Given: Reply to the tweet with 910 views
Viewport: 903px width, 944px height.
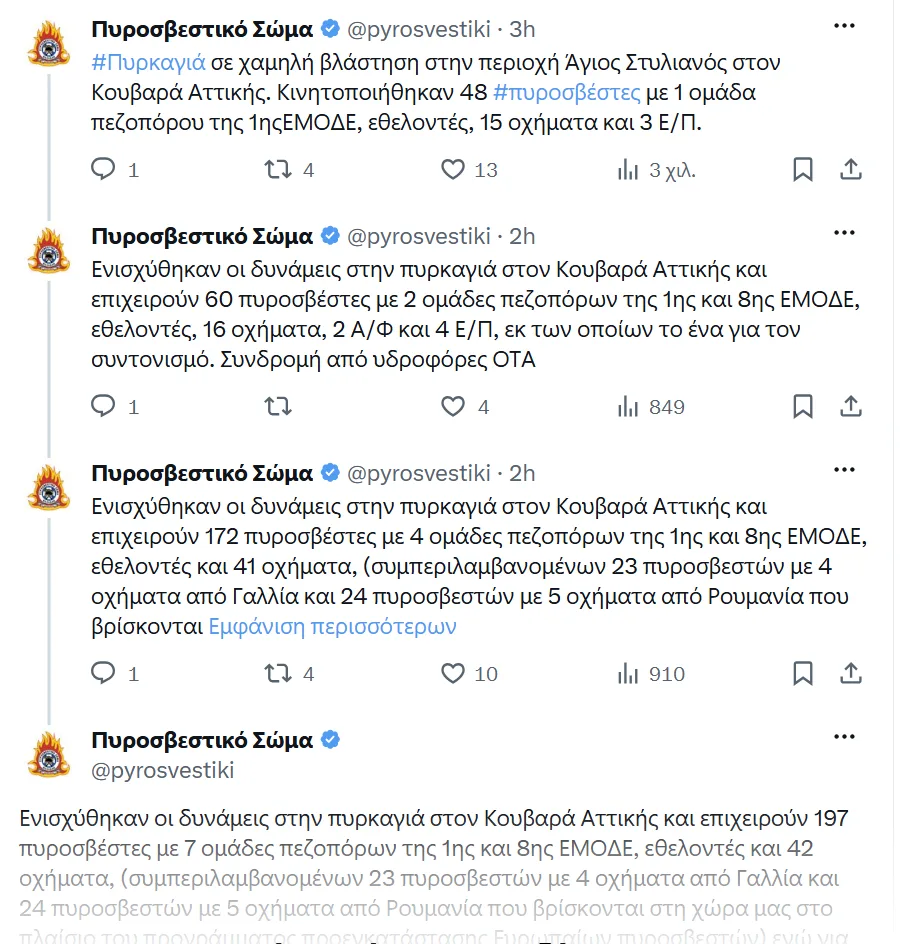Looking at the screenshot, I should click(103, 673).
